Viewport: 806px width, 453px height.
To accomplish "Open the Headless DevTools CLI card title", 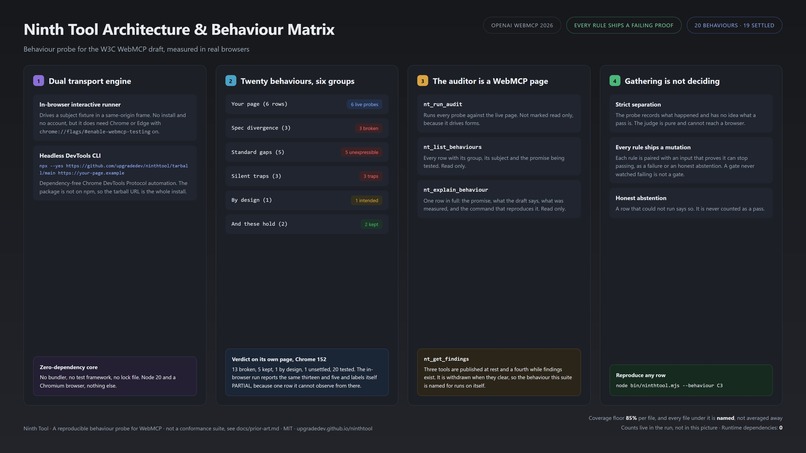I will 70,155.
